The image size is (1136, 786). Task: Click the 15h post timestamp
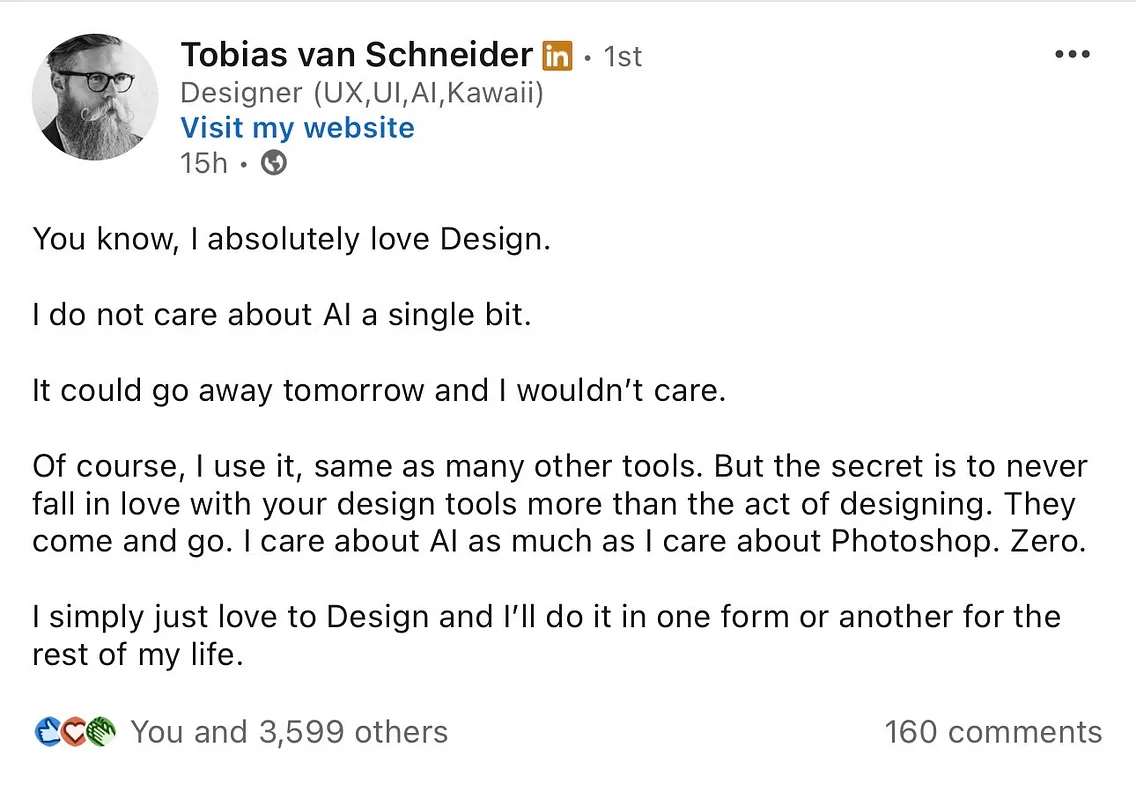point(204,163)
